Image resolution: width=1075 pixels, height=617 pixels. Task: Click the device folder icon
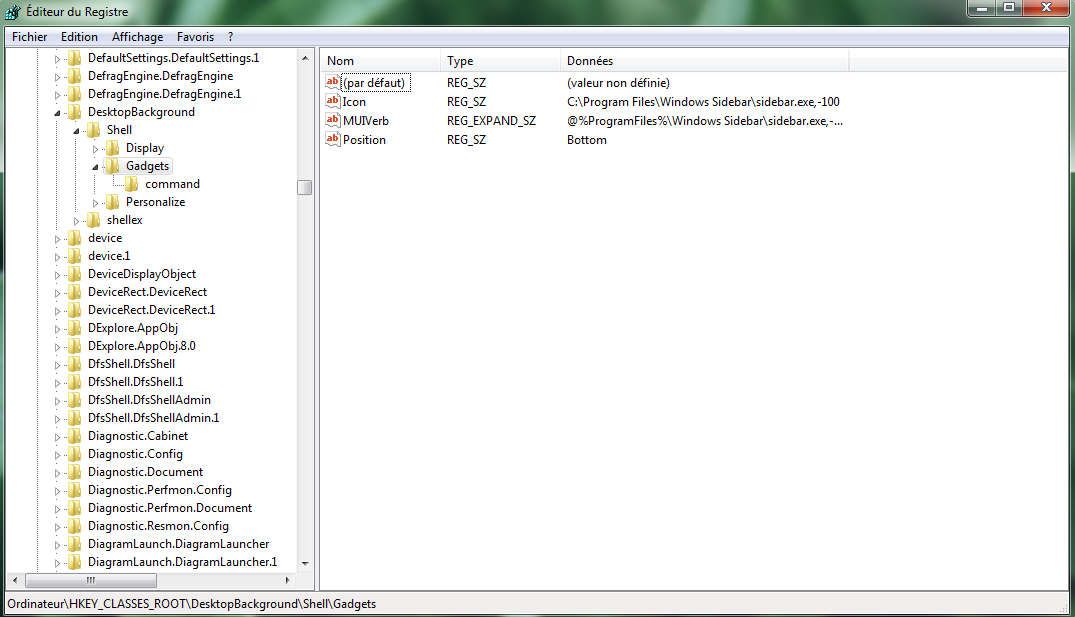point(75,238)
